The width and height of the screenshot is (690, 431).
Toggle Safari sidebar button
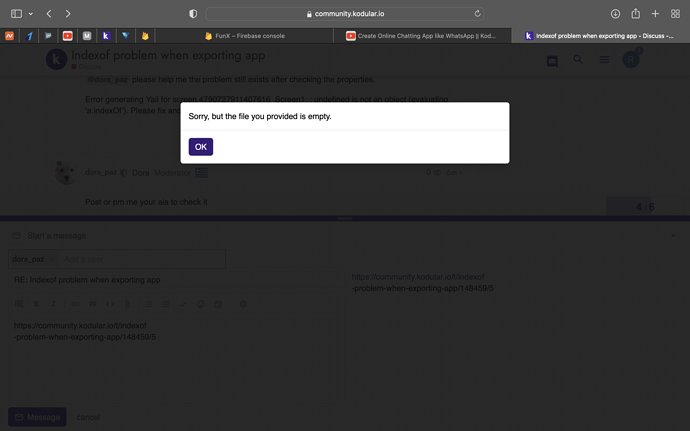coord(16,14)
